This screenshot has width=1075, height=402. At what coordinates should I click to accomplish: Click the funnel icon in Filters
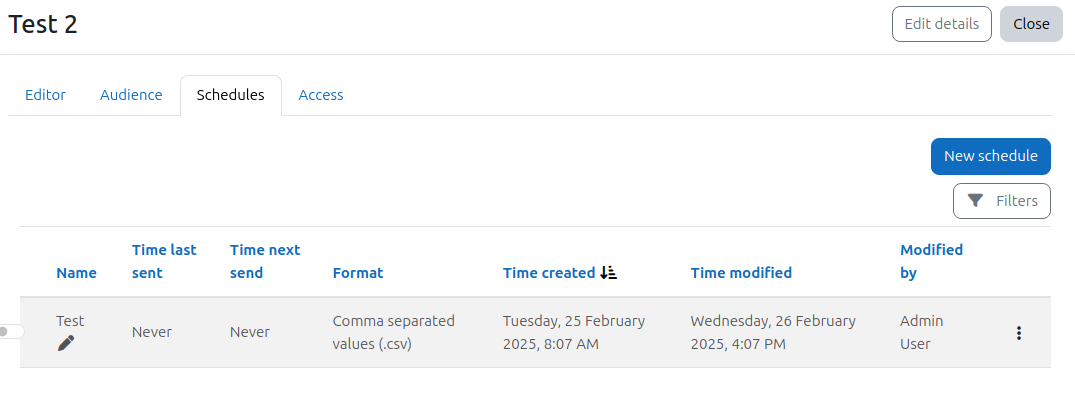pos(975,200)
